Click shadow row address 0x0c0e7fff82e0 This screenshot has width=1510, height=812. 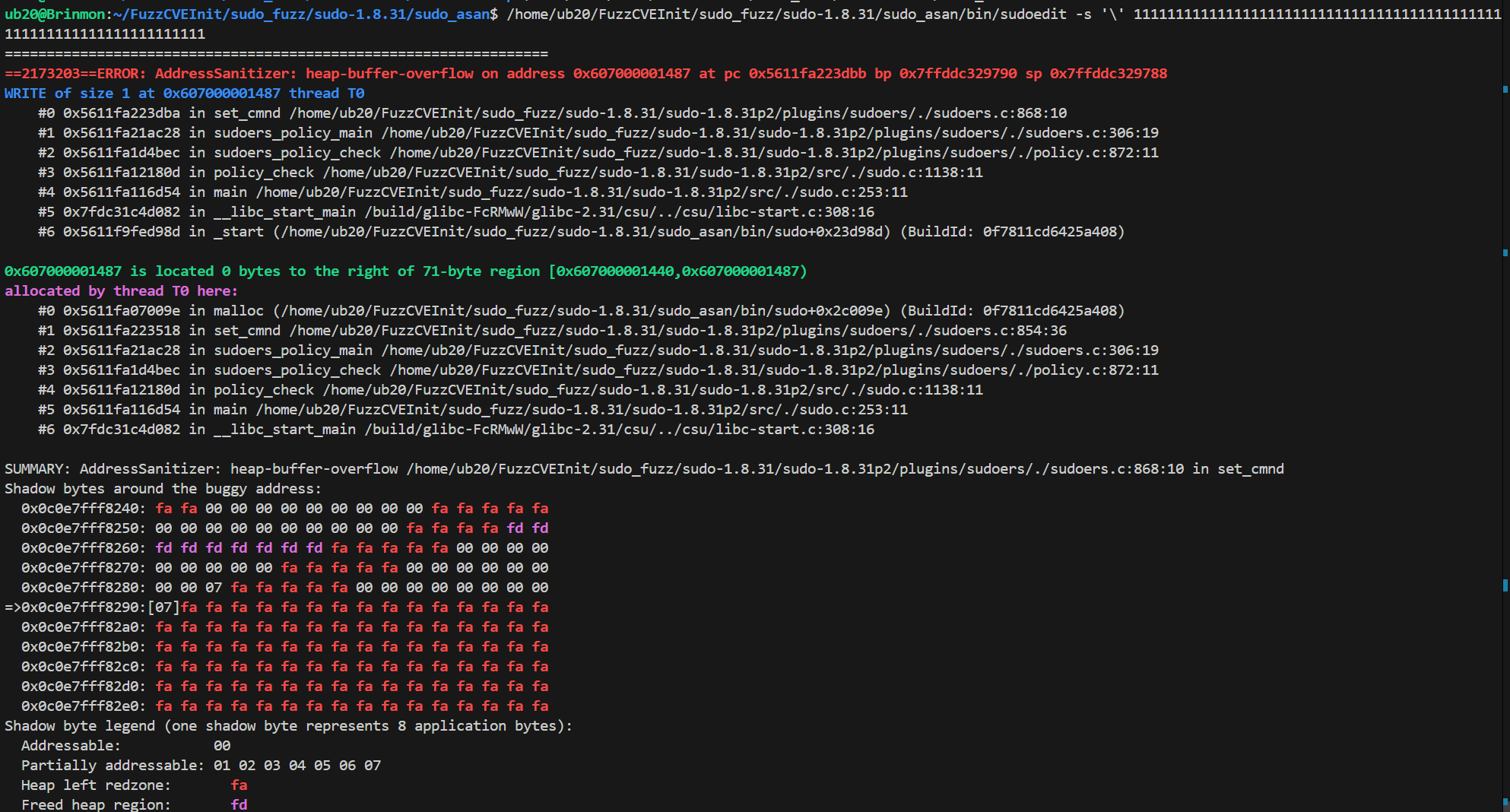84,706
